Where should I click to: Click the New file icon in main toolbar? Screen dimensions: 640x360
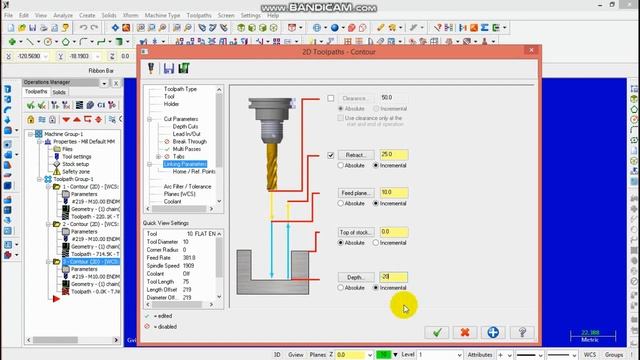[x=11, y=28]
